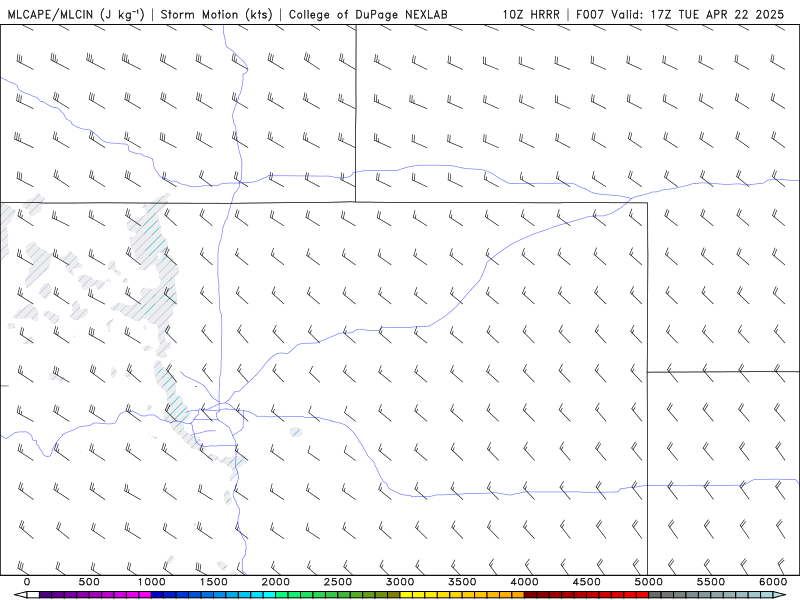Click the 2000 label on the color scale

[276, 582]
